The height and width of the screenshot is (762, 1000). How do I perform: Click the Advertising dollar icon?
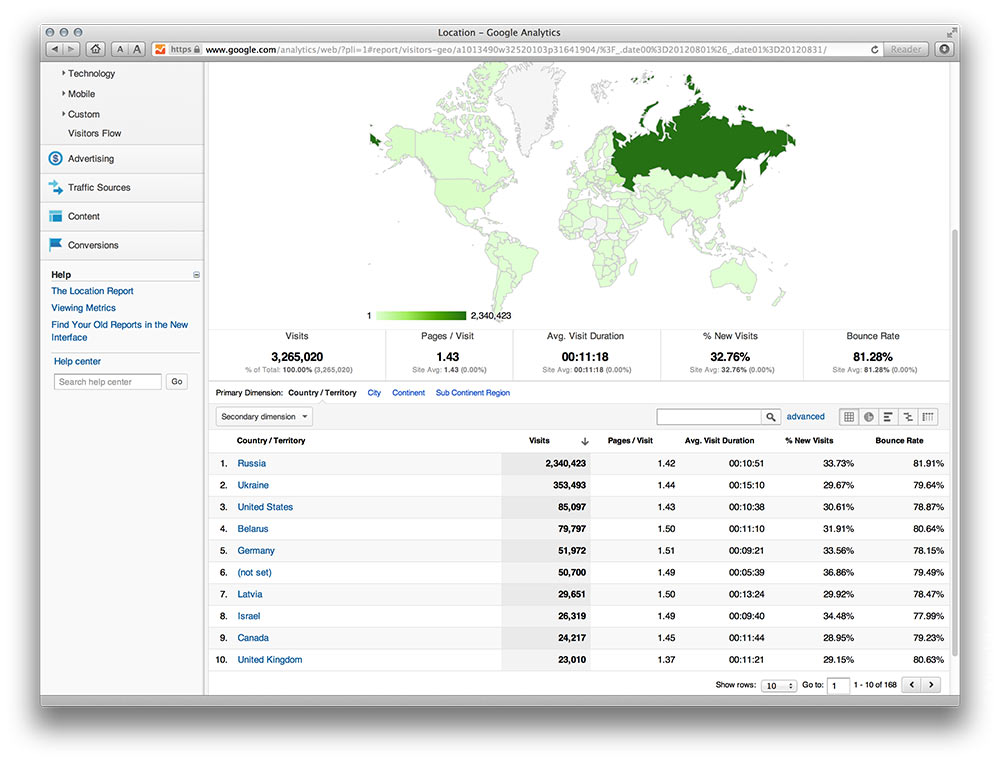click(55, 158)
